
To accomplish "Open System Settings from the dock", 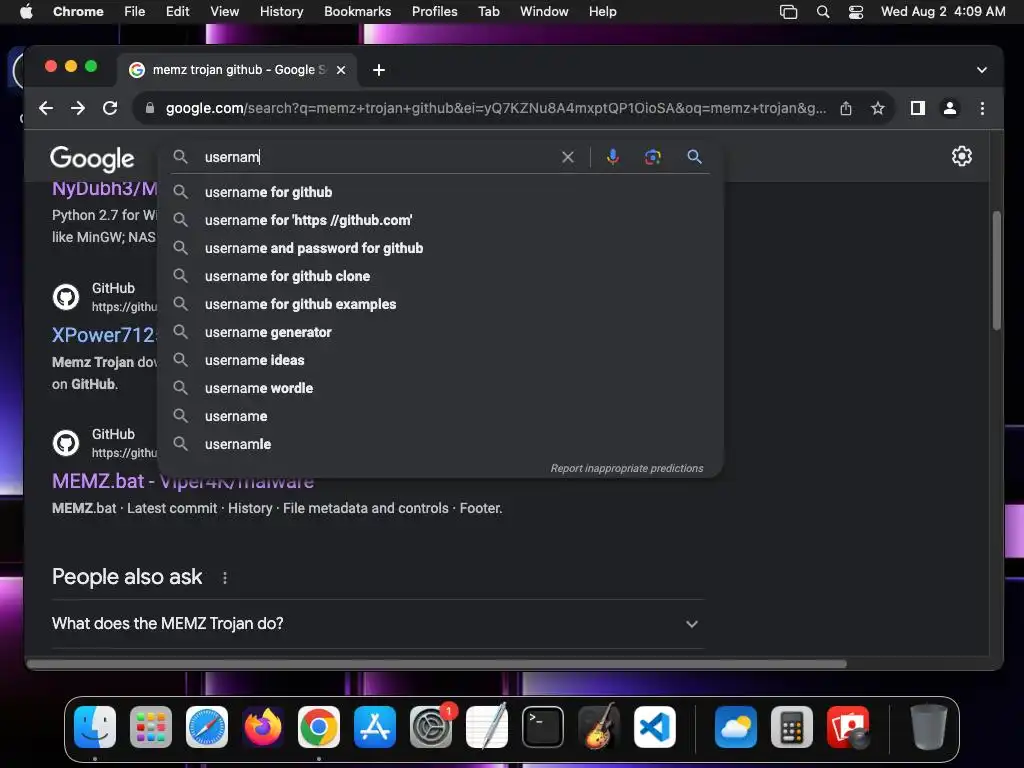I will pyautogui.click(x=431, y=727).
